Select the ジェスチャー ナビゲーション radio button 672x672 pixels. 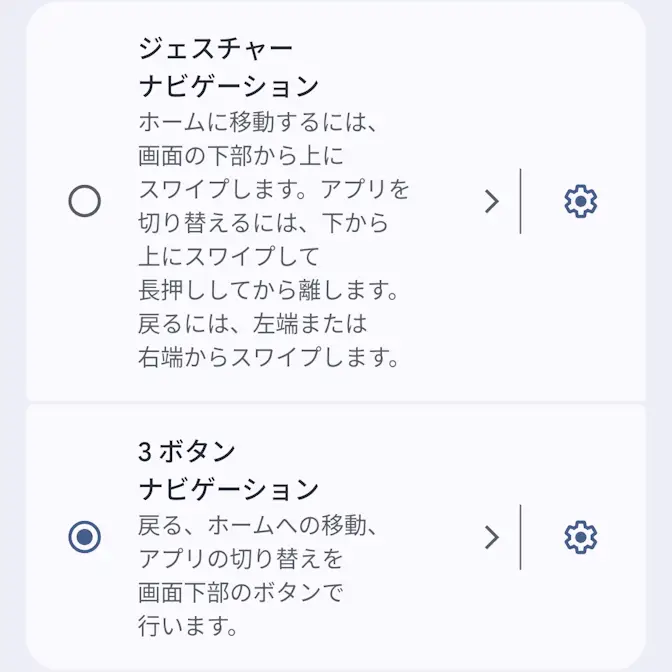(x=85, y=202)
